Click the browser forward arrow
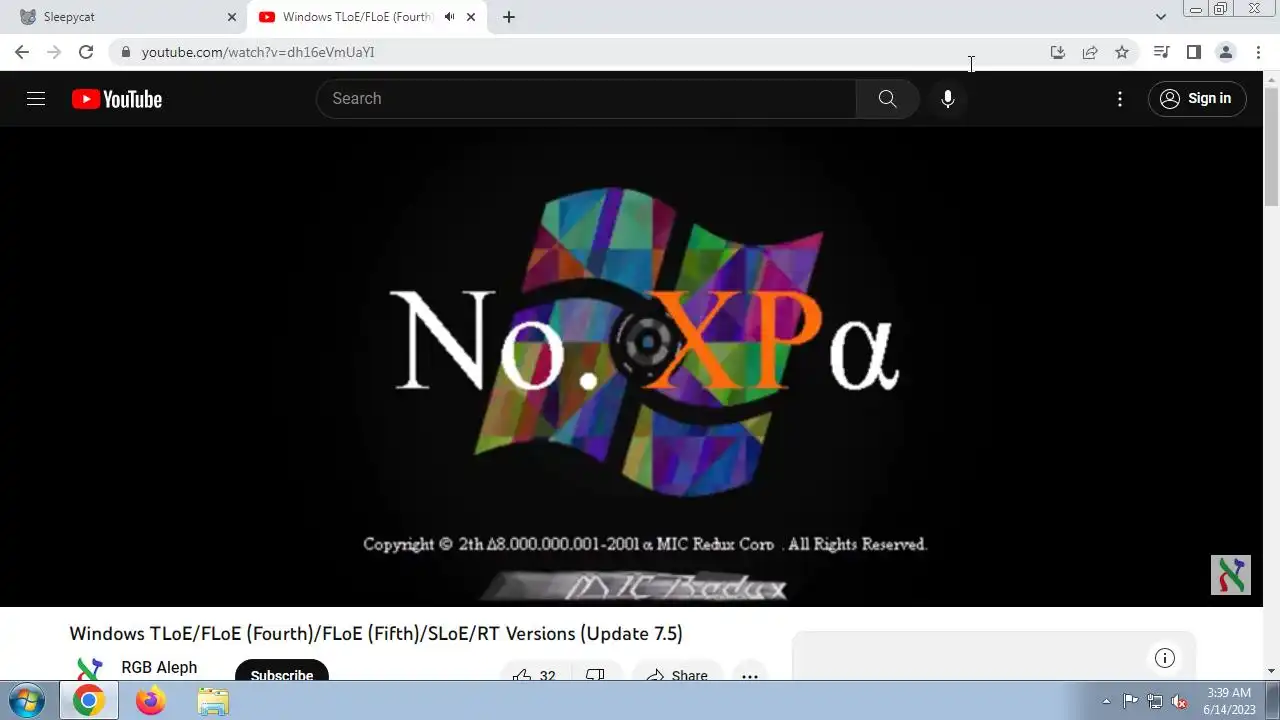Image resolution: width=1280 pixels, height=720 pixels. point(54,52)
